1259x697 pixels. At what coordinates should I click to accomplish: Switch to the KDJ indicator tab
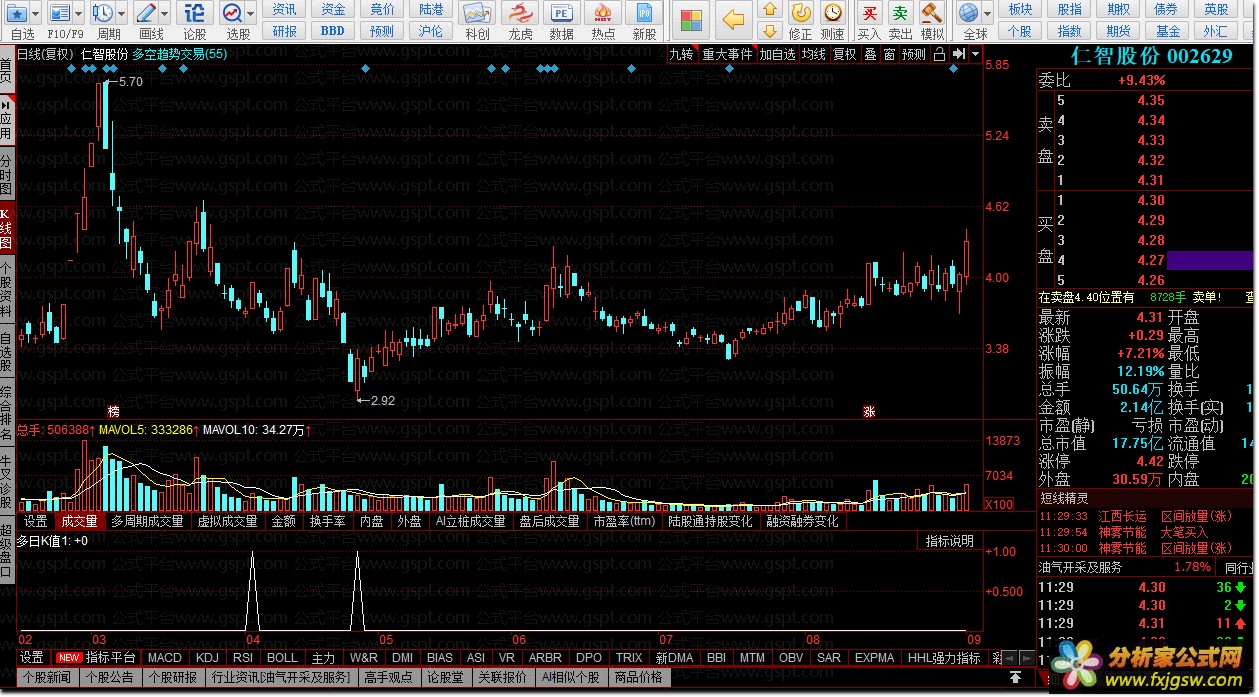207,658
